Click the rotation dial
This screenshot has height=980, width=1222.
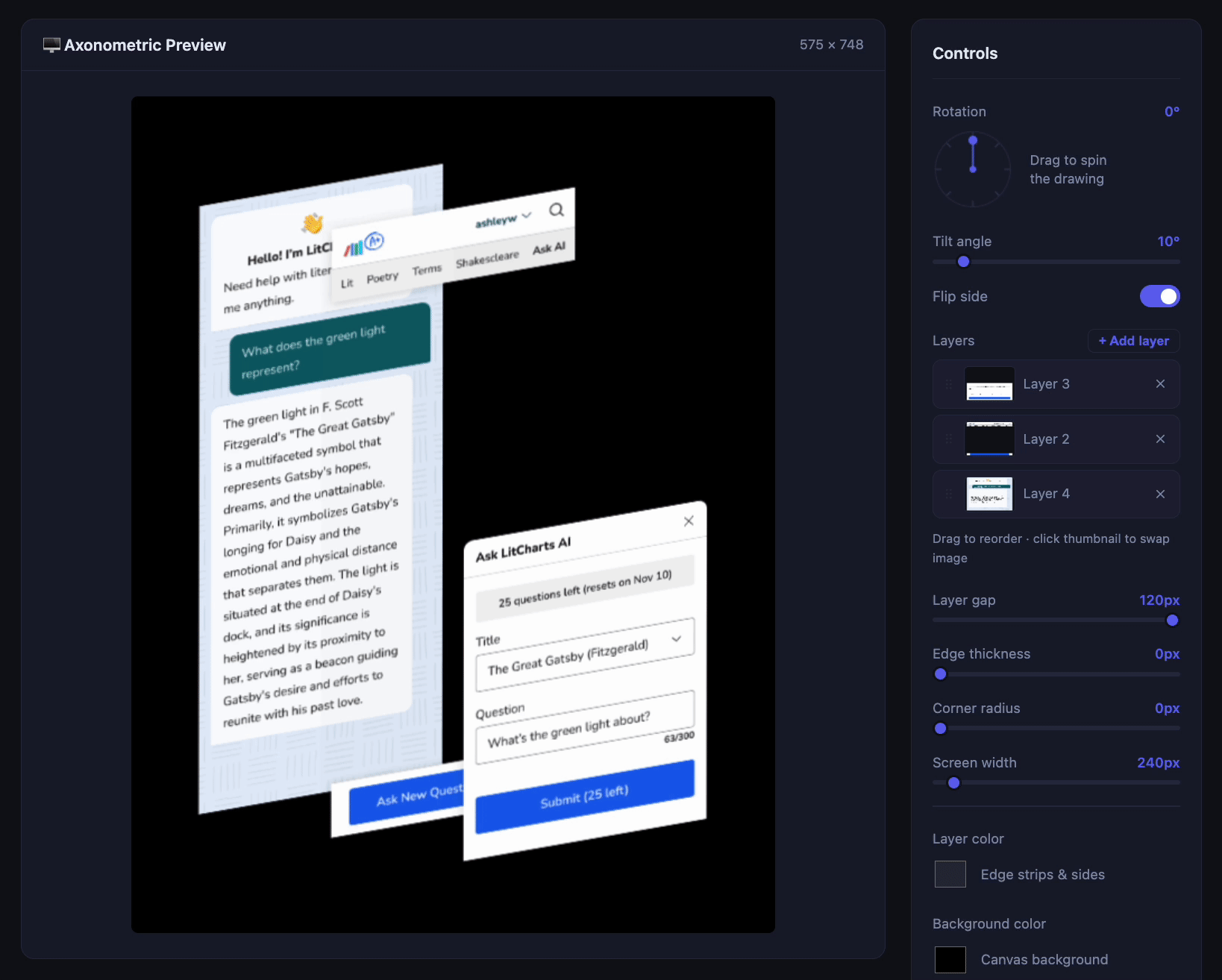tap(973, 169)
